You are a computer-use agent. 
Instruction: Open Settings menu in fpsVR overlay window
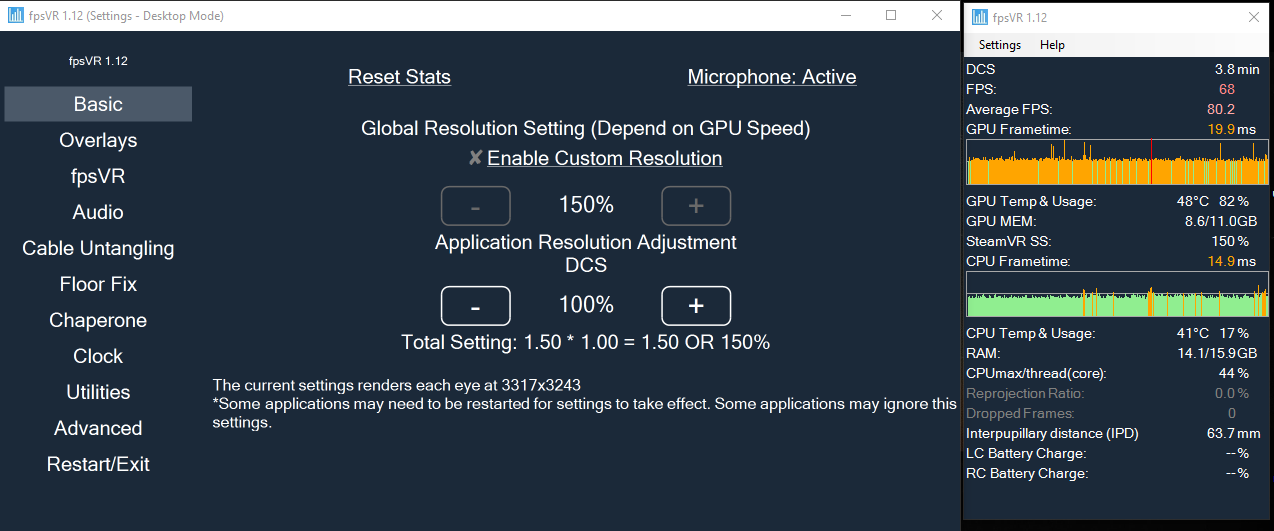pos(1000,45)
